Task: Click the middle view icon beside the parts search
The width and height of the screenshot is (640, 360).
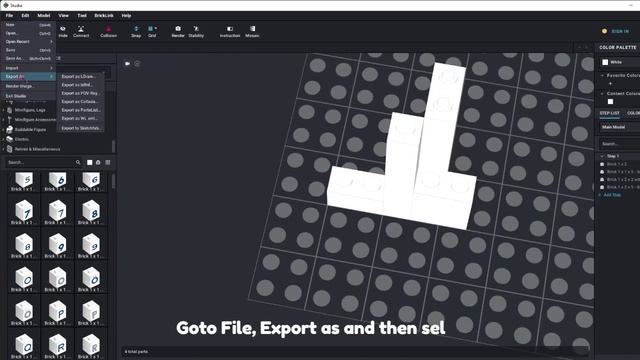Action: click(98, 162)
